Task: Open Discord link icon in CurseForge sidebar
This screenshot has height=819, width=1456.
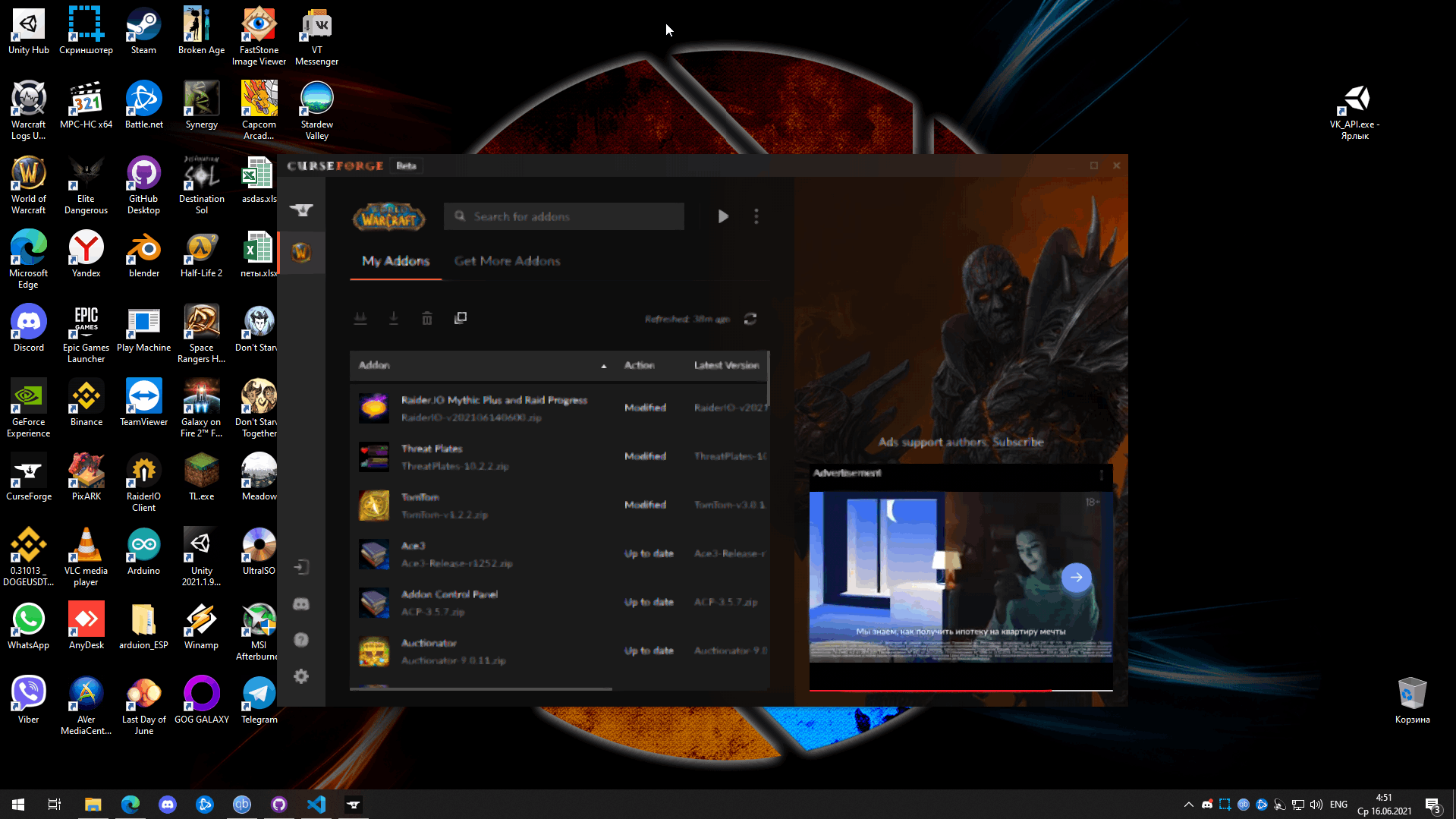Action: [301, 604]
